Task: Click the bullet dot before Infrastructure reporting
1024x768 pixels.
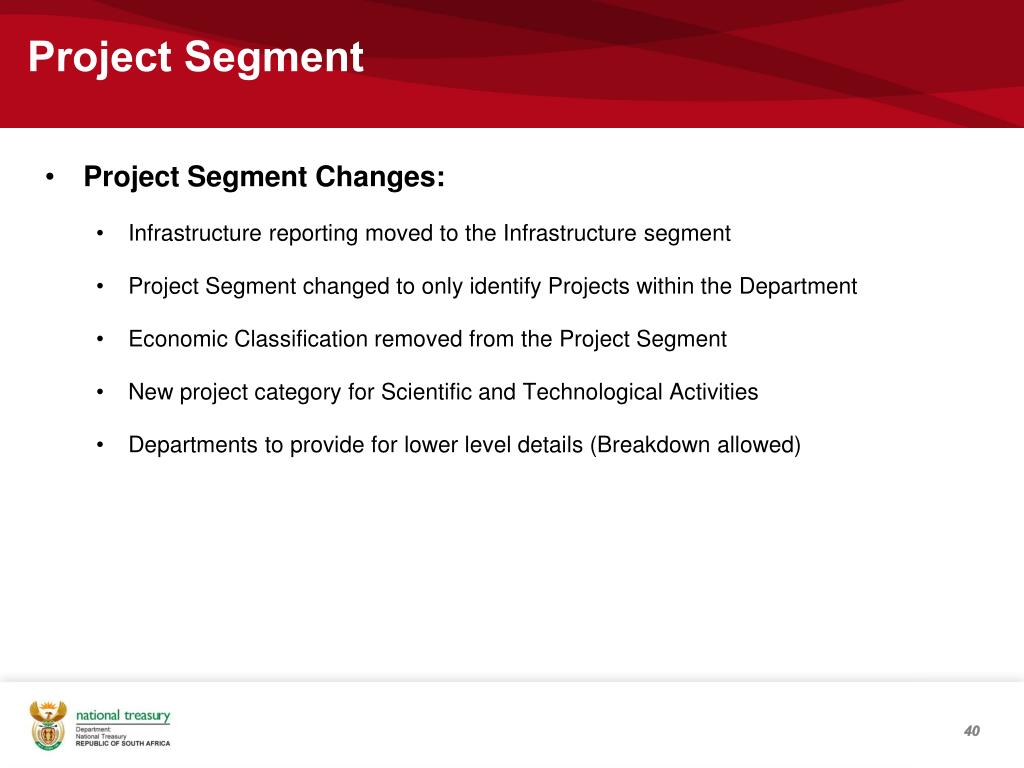Action: pyautogui.click(x=100, y=234)
